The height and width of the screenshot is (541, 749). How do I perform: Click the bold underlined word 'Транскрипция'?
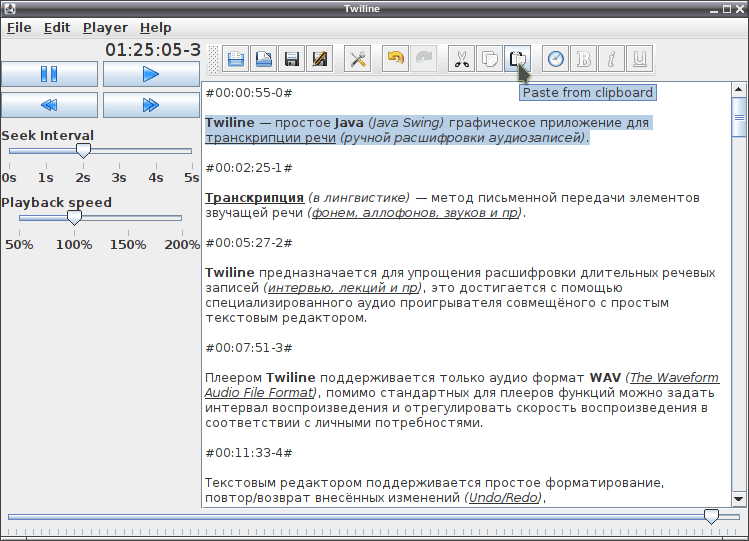(255, 198)
